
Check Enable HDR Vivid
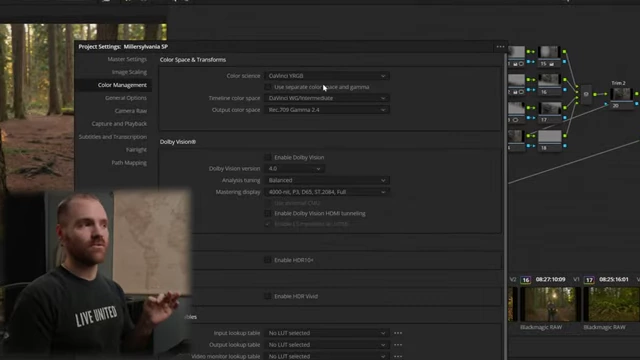(268, 296)
